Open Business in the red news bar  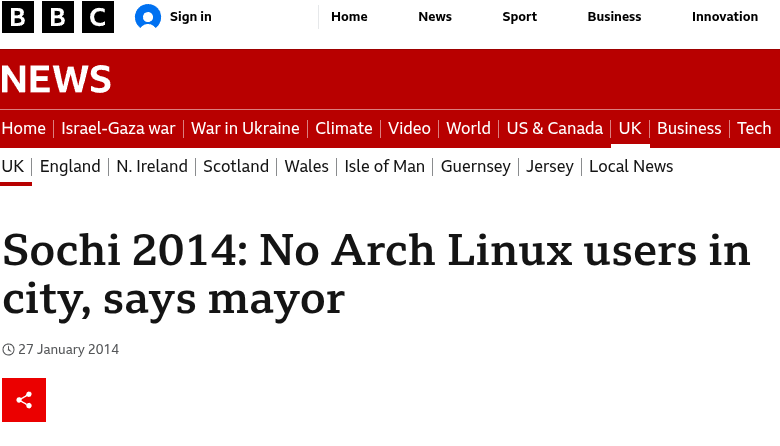pos(689,128)
